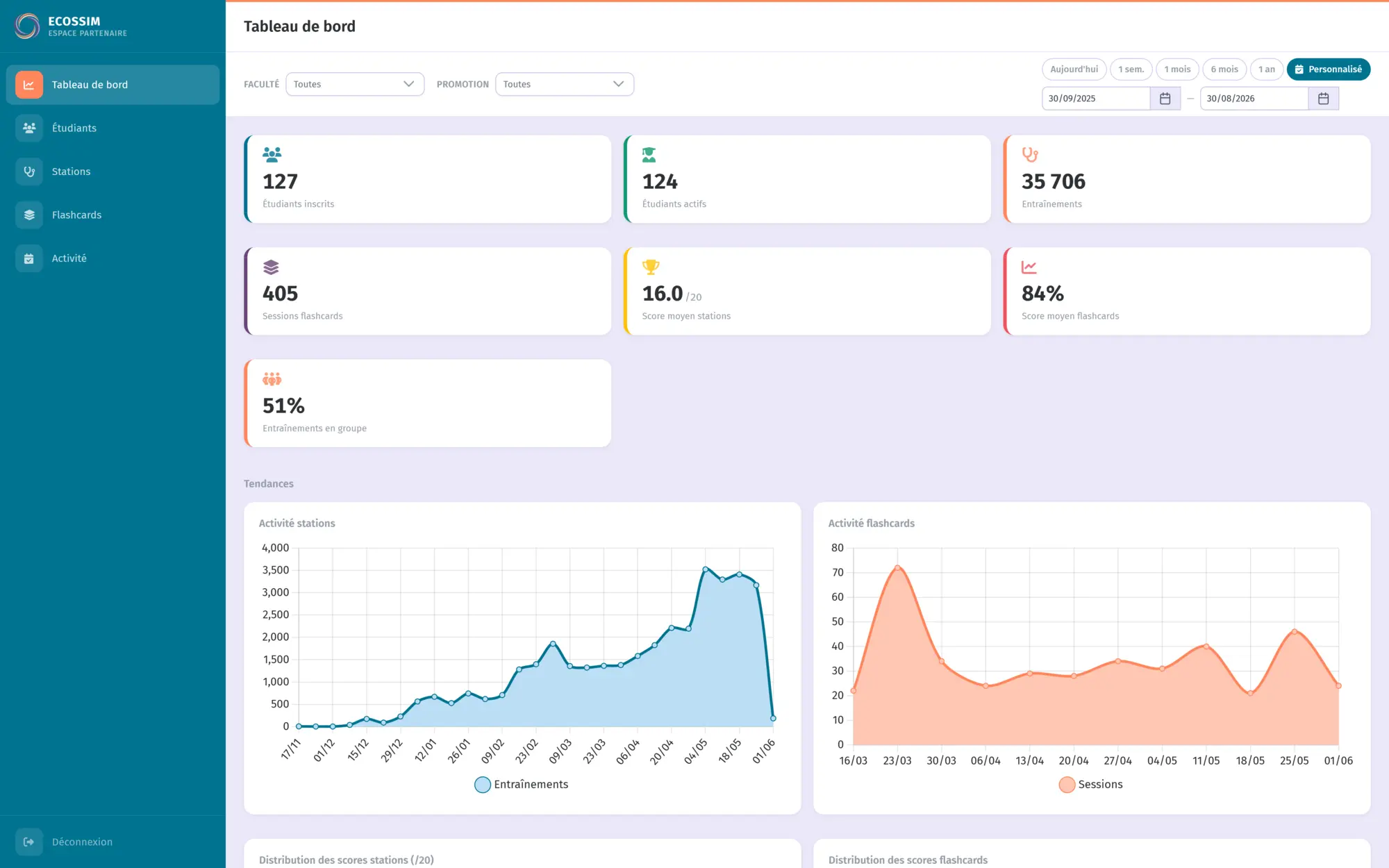1389x868 pixels.
Task: Click the trophy icon for station score
Action: click(651, 267)
